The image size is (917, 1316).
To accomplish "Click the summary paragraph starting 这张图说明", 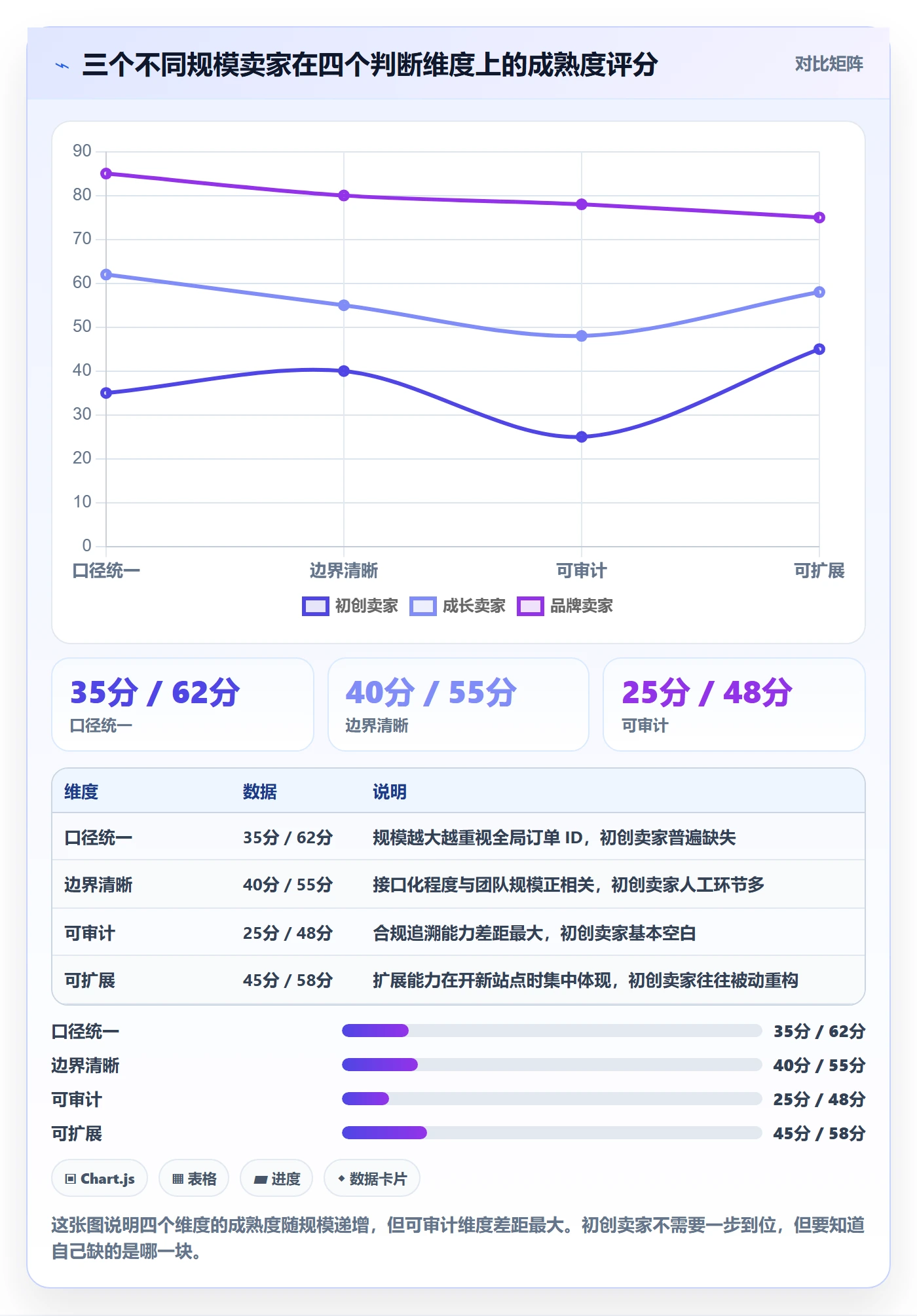I will (458, 1238).
